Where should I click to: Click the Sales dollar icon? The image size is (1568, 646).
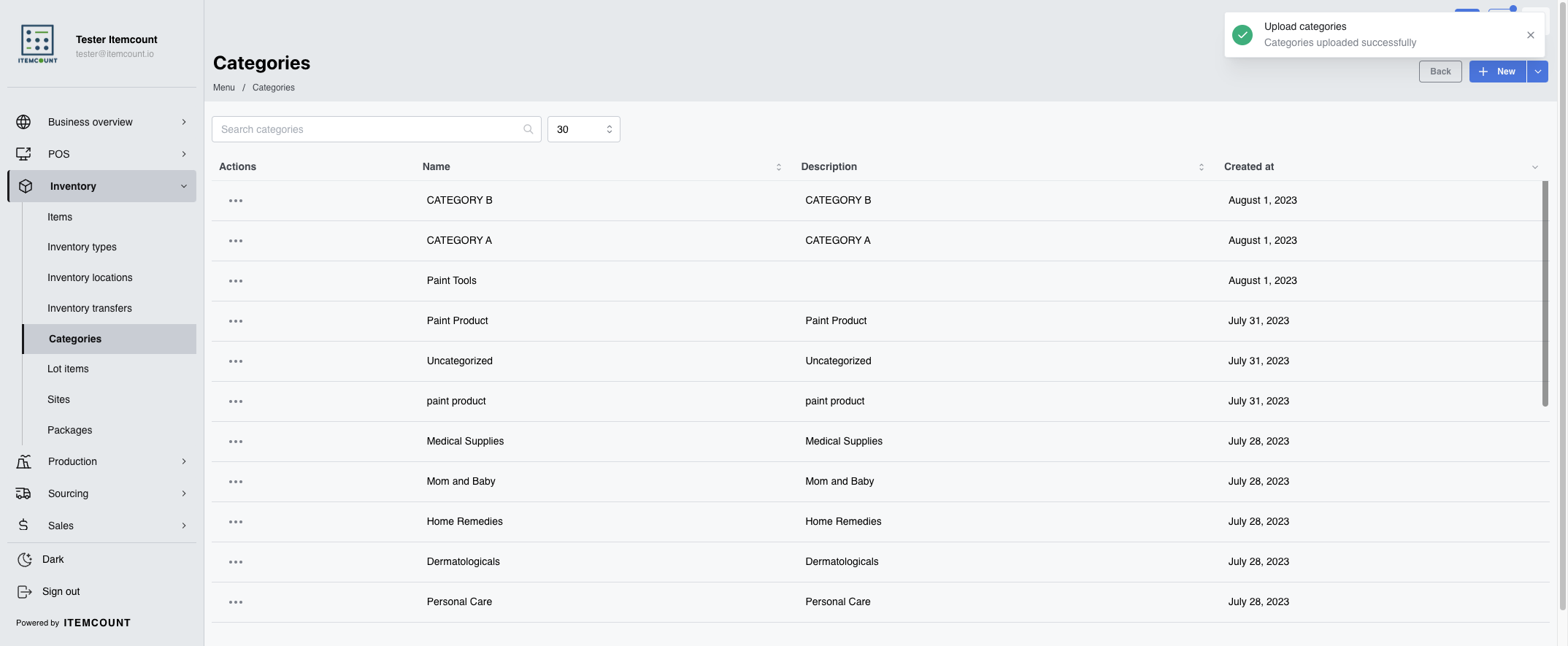[23, 526]
